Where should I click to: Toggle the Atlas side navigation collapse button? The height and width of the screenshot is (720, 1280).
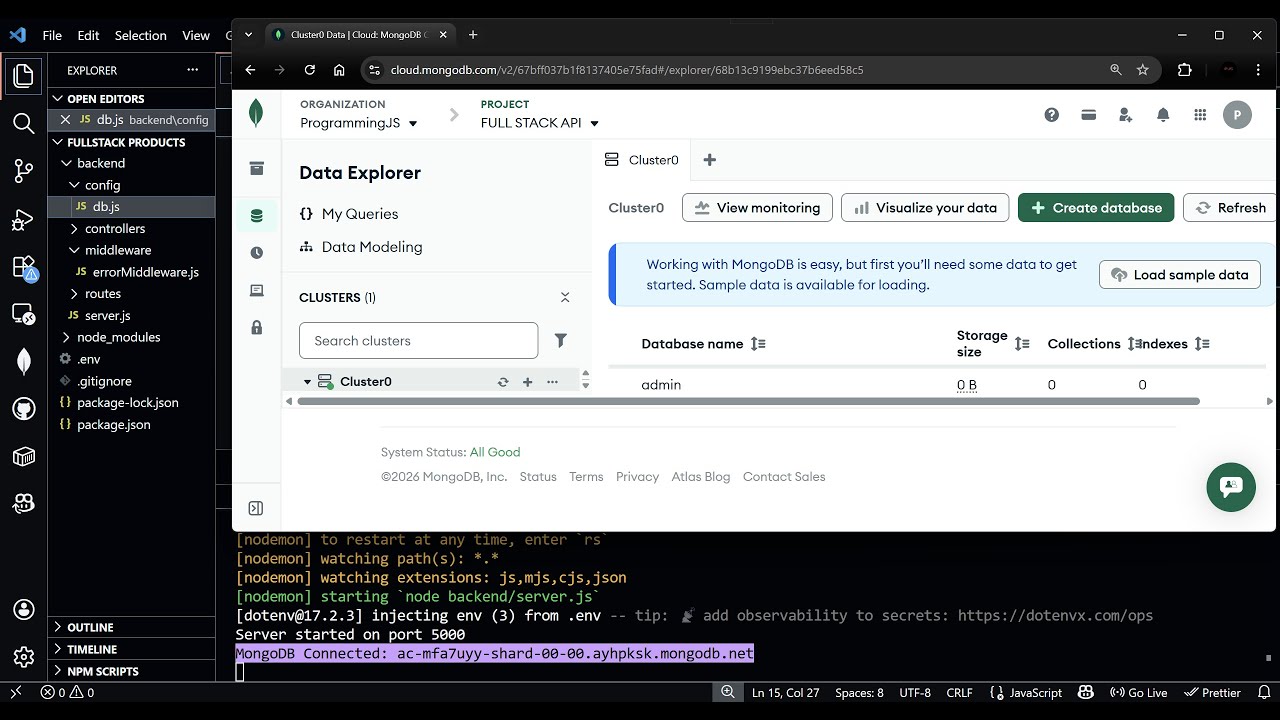[x=256, y=508]
